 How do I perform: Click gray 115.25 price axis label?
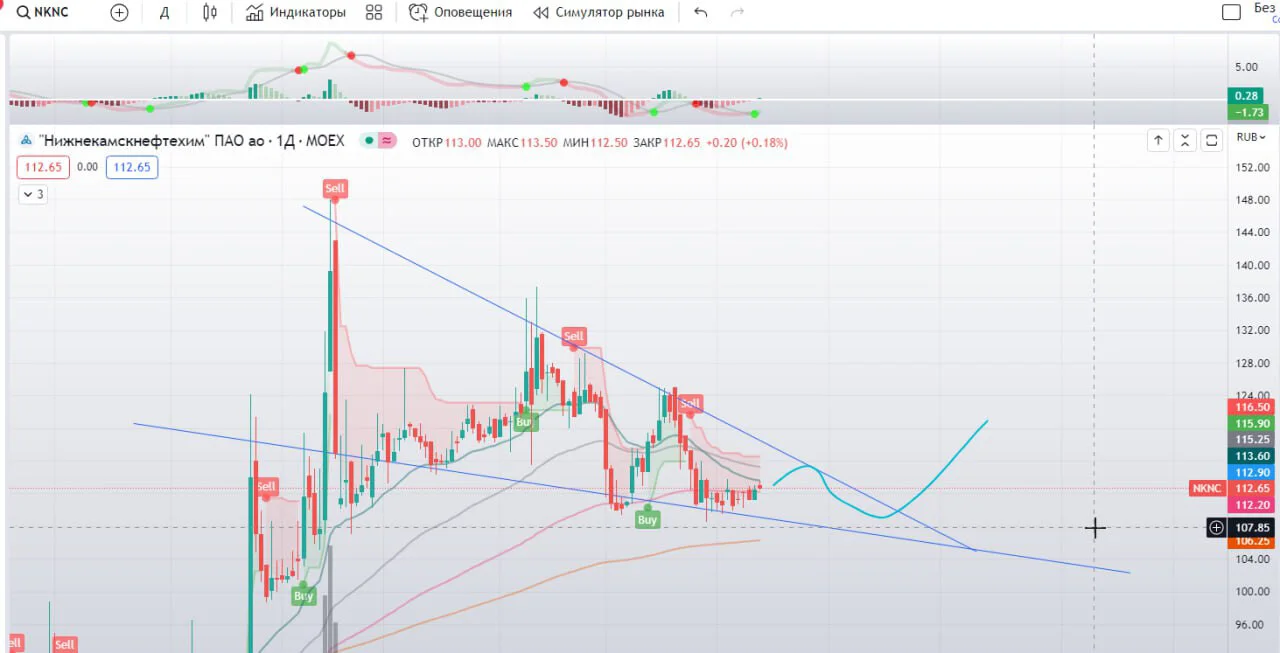[x=1252, y=439]
